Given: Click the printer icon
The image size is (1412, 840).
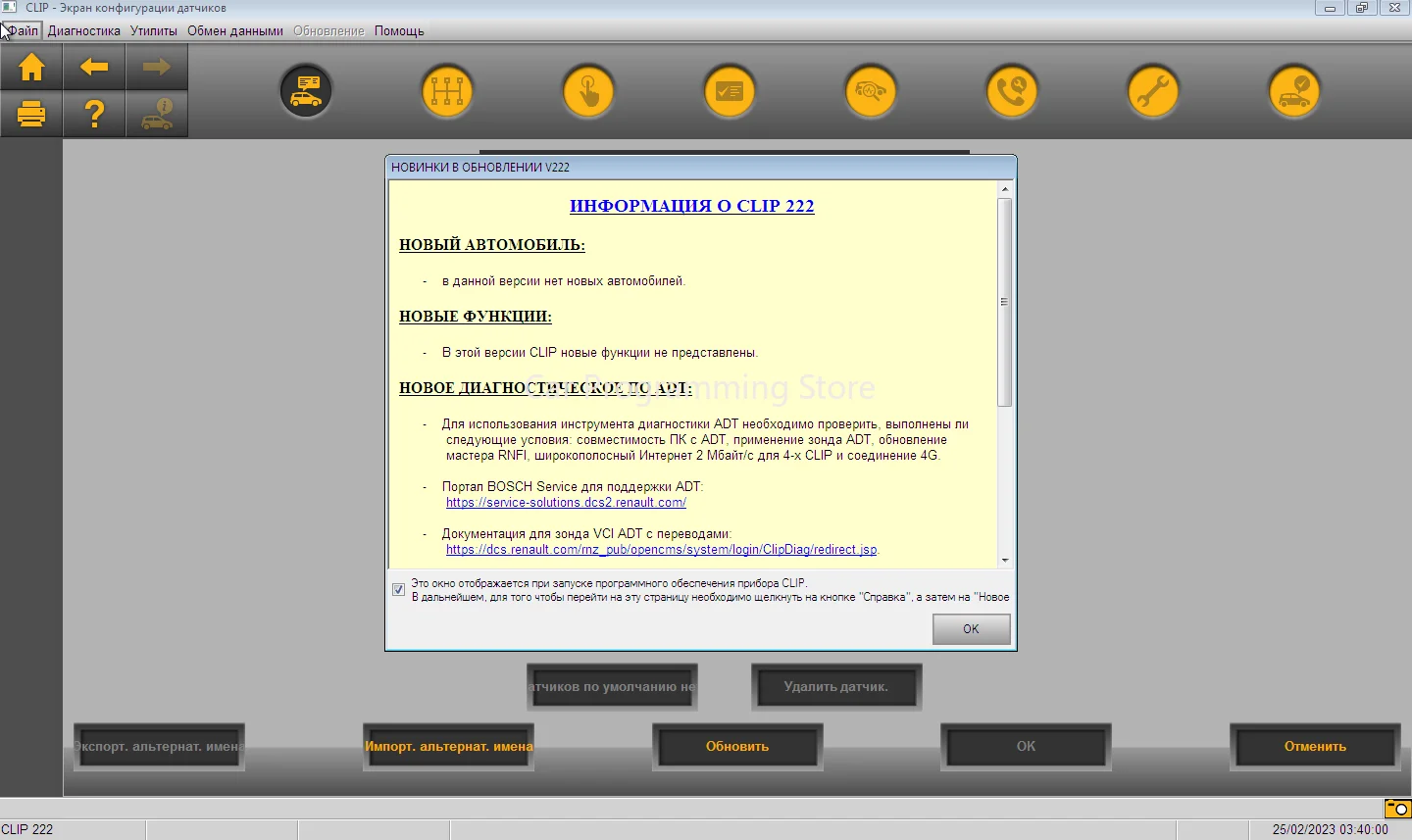Looking at the screenshot, I should click(31, 115).
